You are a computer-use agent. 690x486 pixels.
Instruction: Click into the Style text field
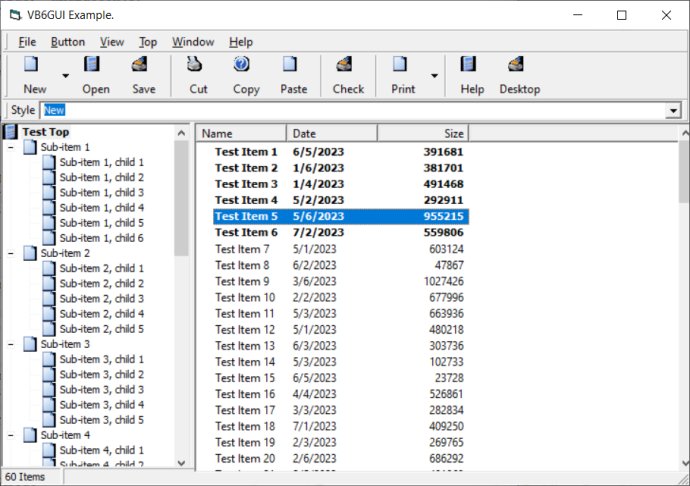354,110
